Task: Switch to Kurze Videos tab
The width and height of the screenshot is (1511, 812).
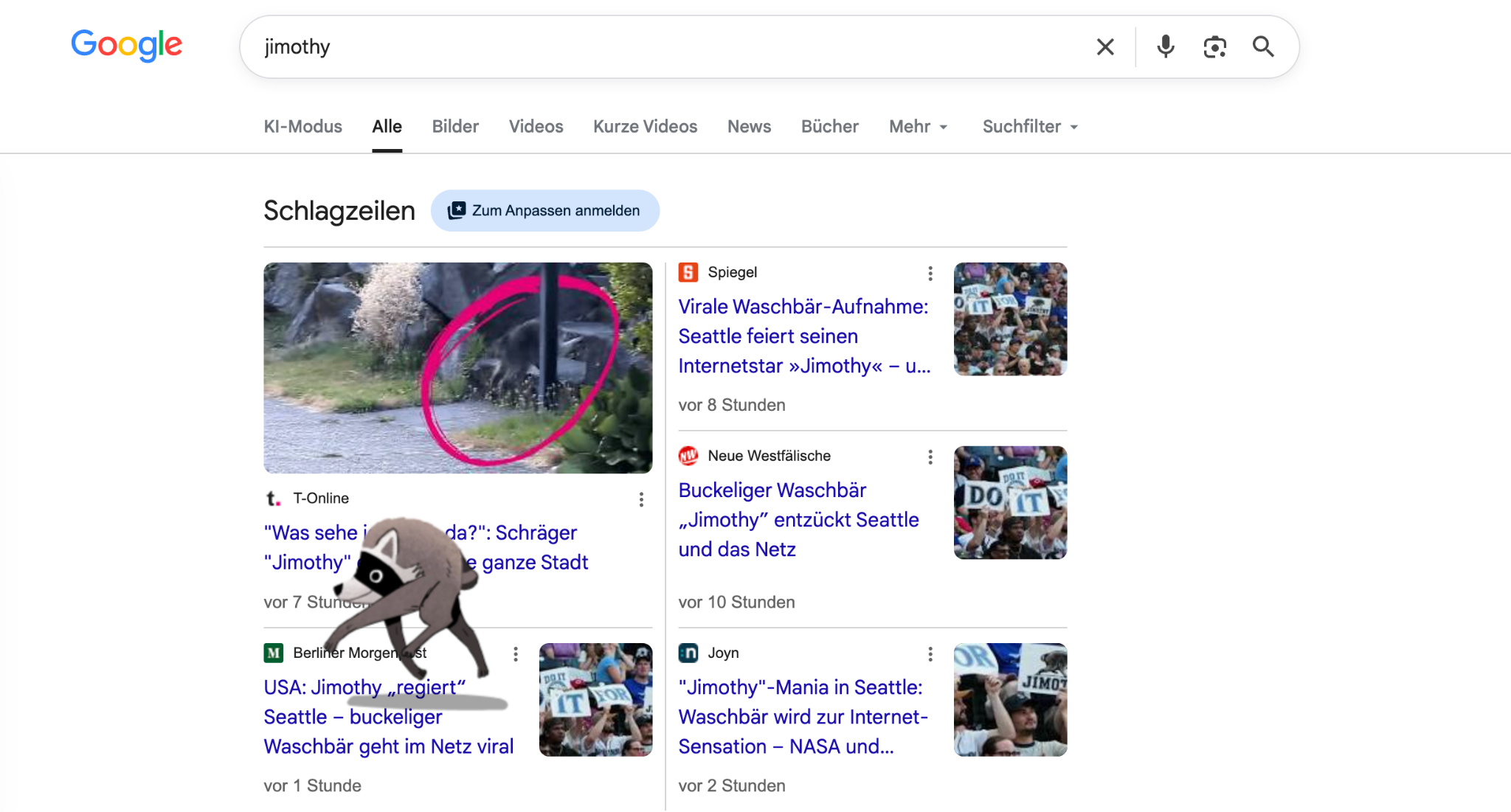Action: coord(646,127)
